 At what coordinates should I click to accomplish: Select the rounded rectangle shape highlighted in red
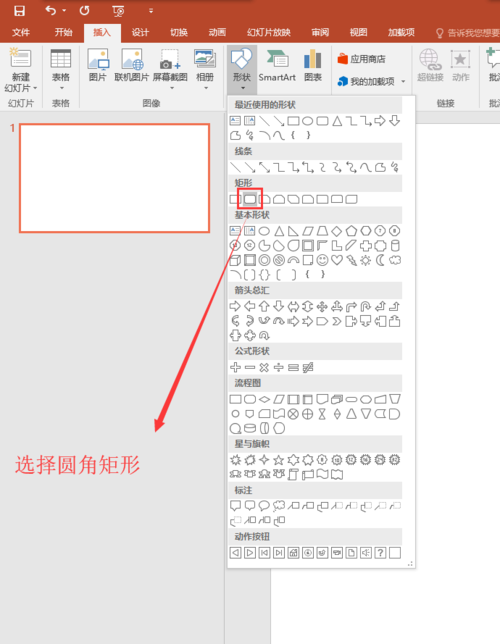[x=250, y=200]
